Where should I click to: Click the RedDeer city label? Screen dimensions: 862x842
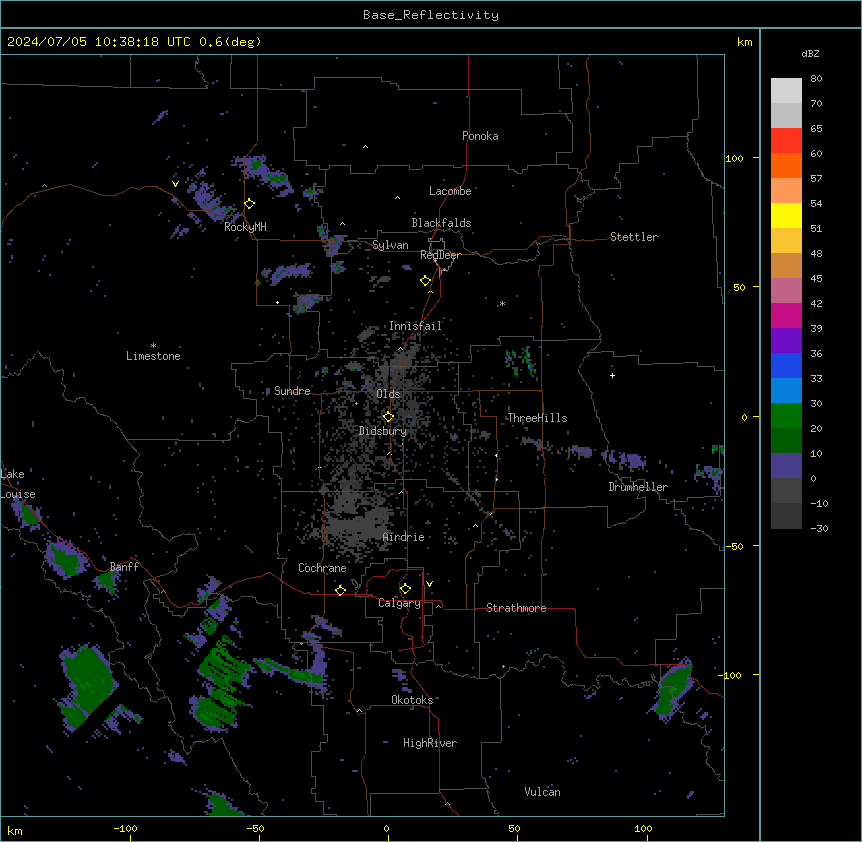point(440,255)
